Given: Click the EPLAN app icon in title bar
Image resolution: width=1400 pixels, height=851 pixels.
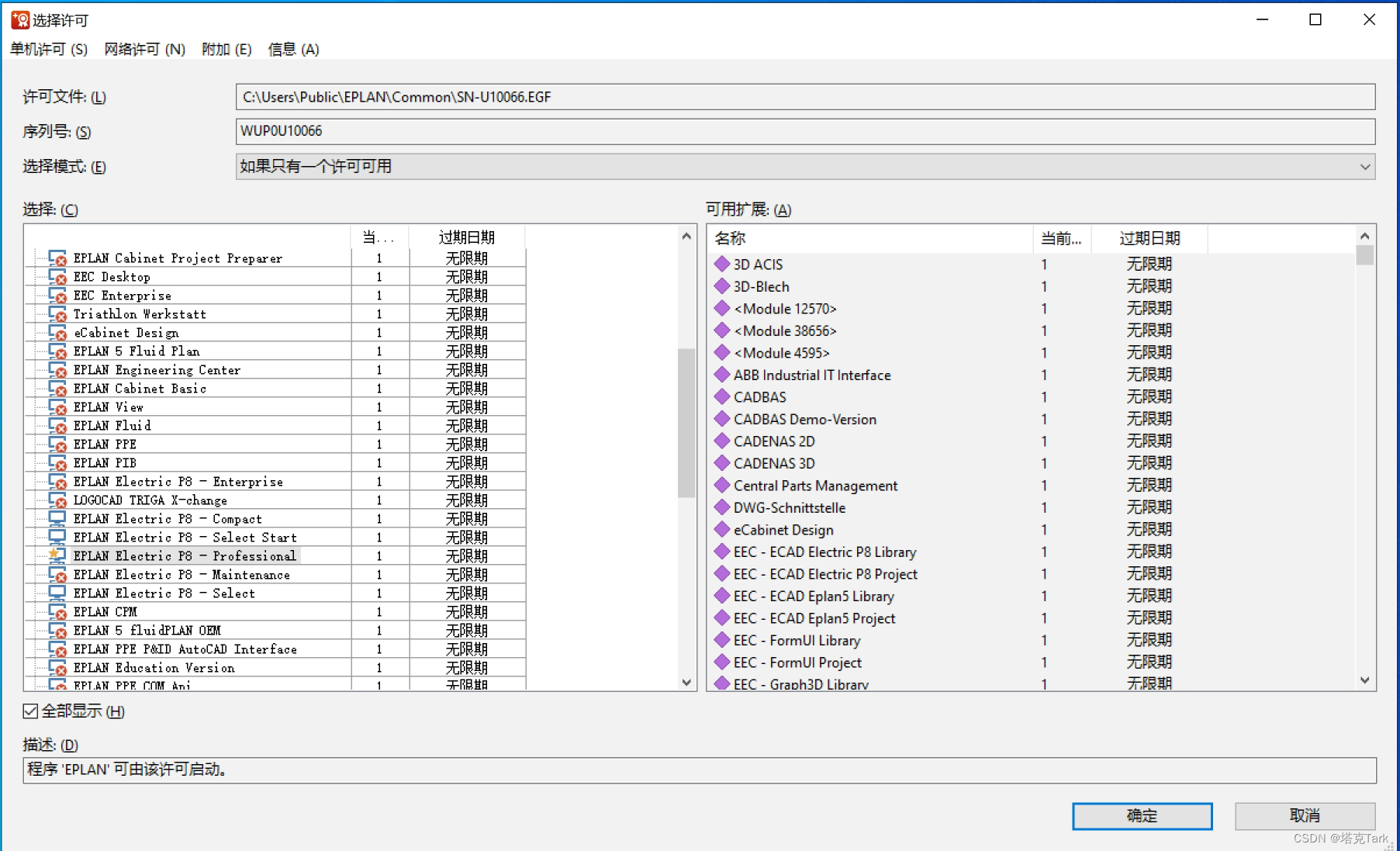Looking at the screenshot, I should coord(20,19).
